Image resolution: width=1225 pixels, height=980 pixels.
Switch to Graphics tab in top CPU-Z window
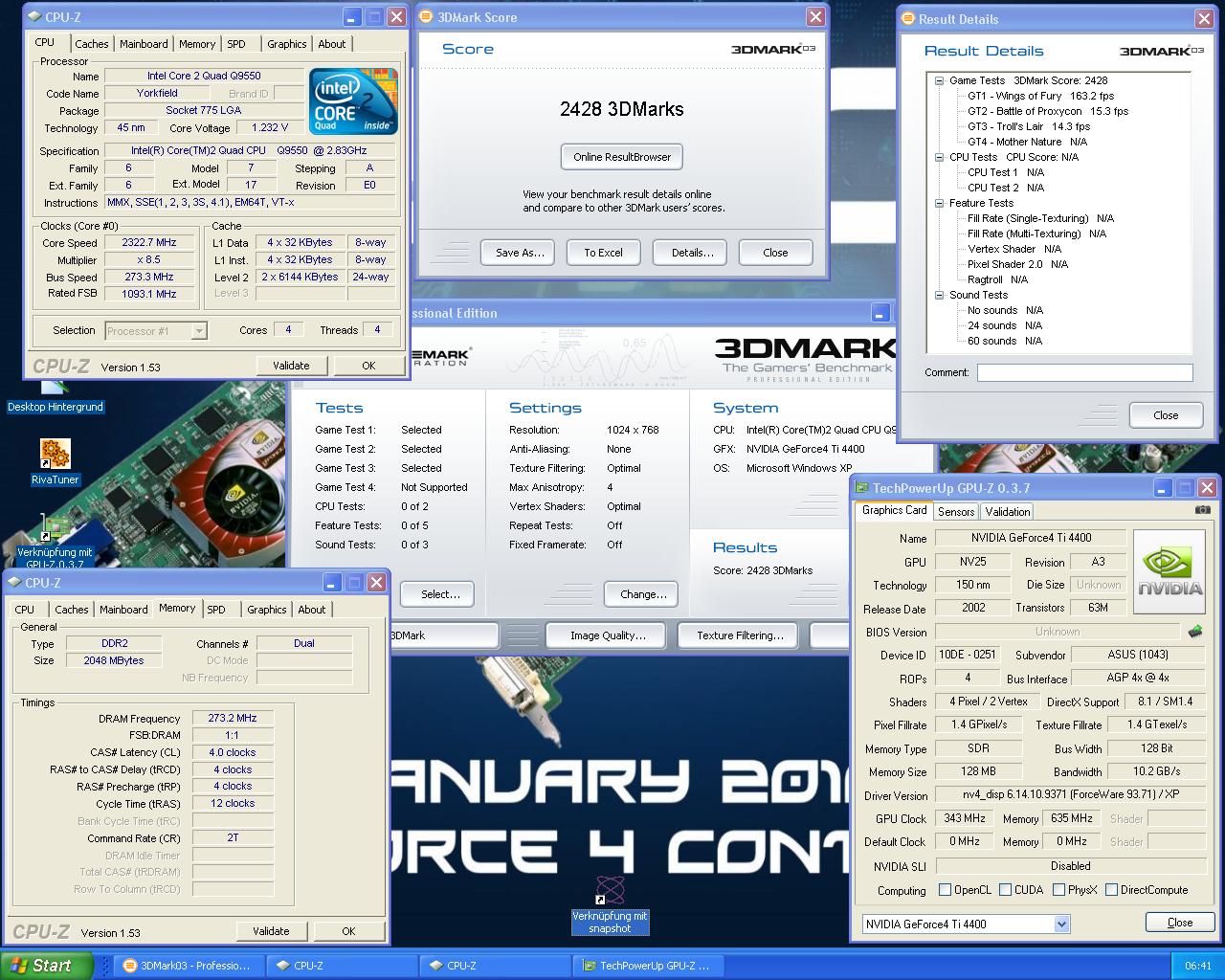coord(287,44)
